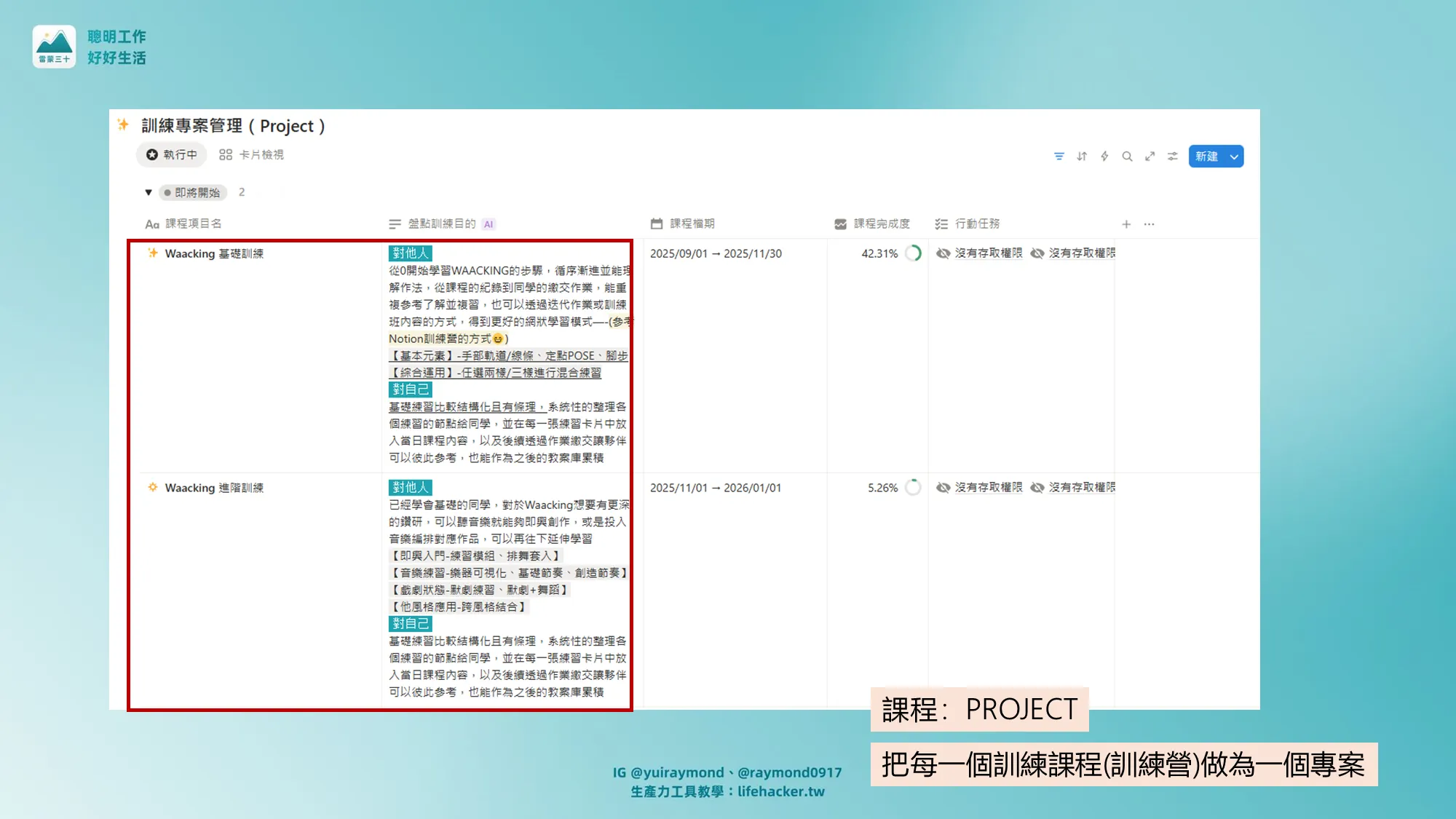1456x819 pixels.
Task: Open the column options ellipsis (three dots)
Action: point(1149,224)
